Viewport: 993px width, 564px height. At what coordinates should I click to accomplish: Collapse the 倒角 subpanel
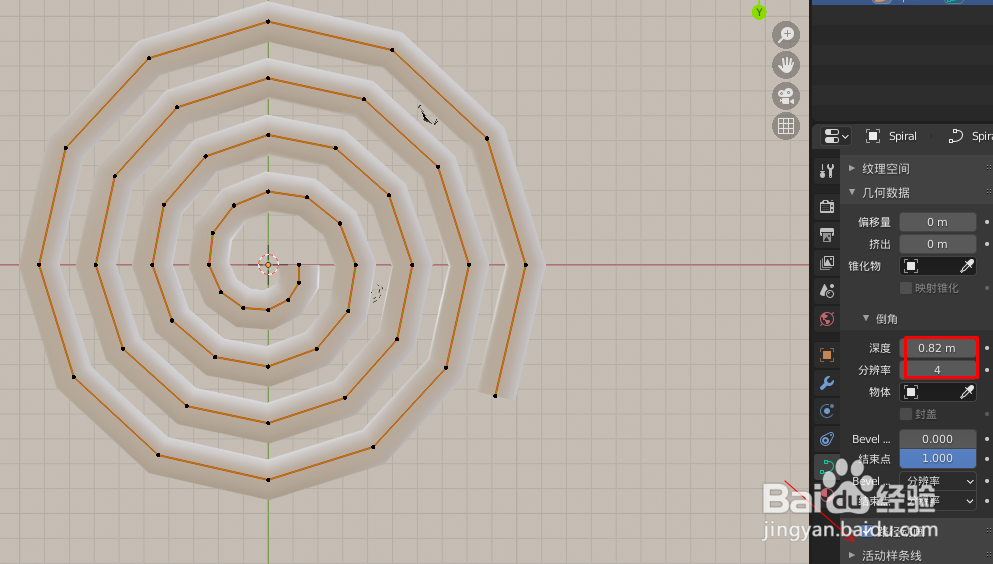click(x=866, y=318)
